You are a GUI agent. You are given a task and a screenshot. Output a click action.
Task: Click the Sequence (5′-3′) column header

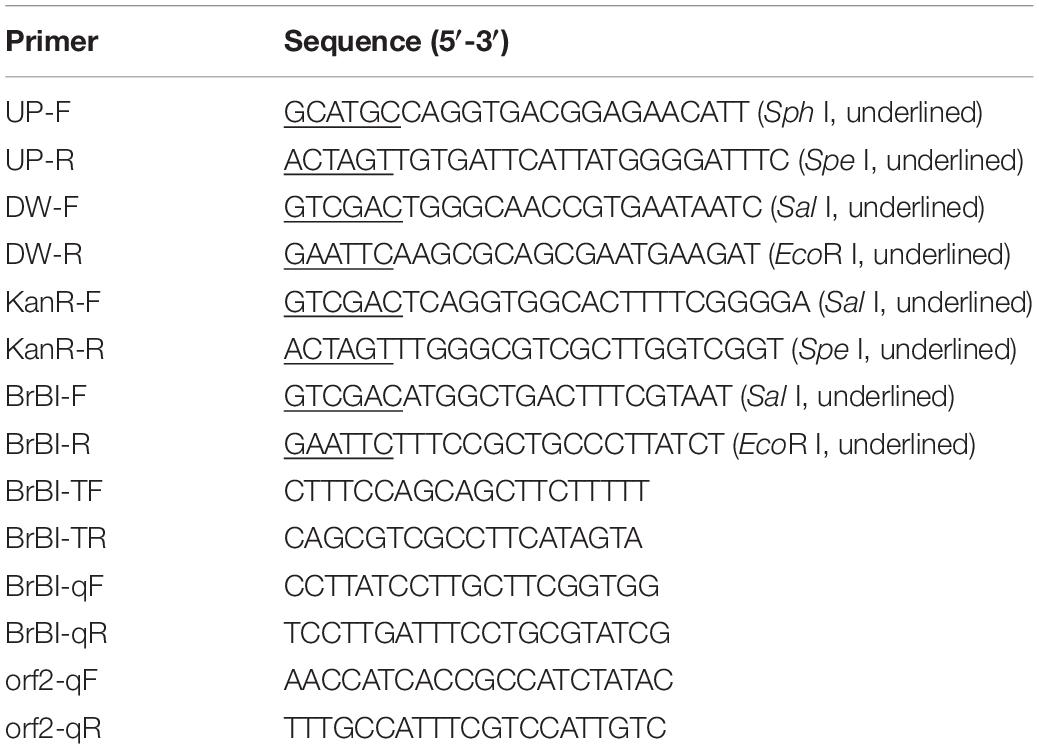click(x=396, y=42)
